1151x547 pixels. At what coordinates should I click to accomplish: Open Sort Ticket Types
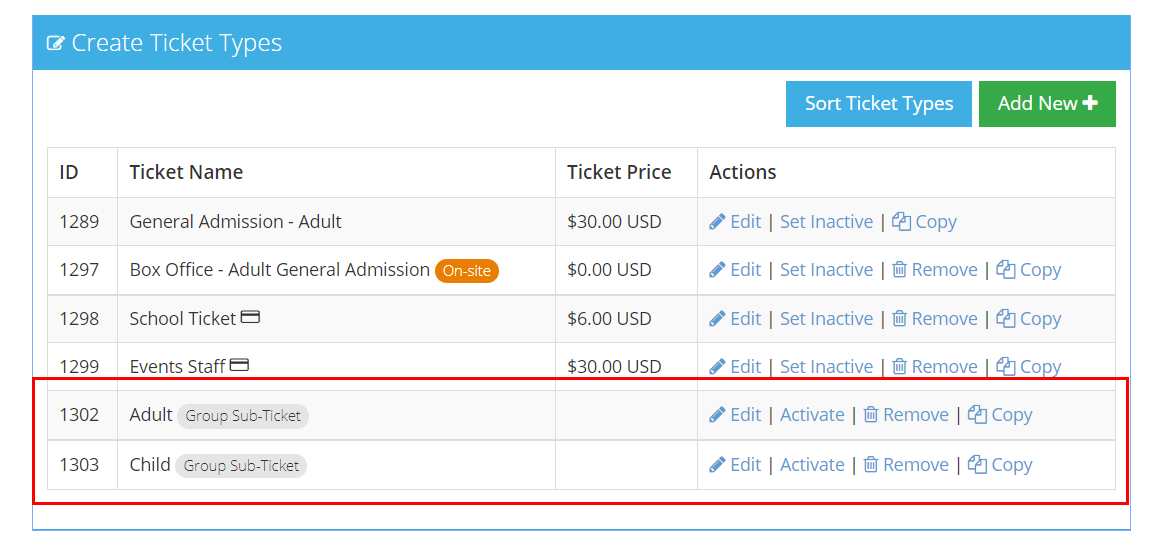coord(879,104)
